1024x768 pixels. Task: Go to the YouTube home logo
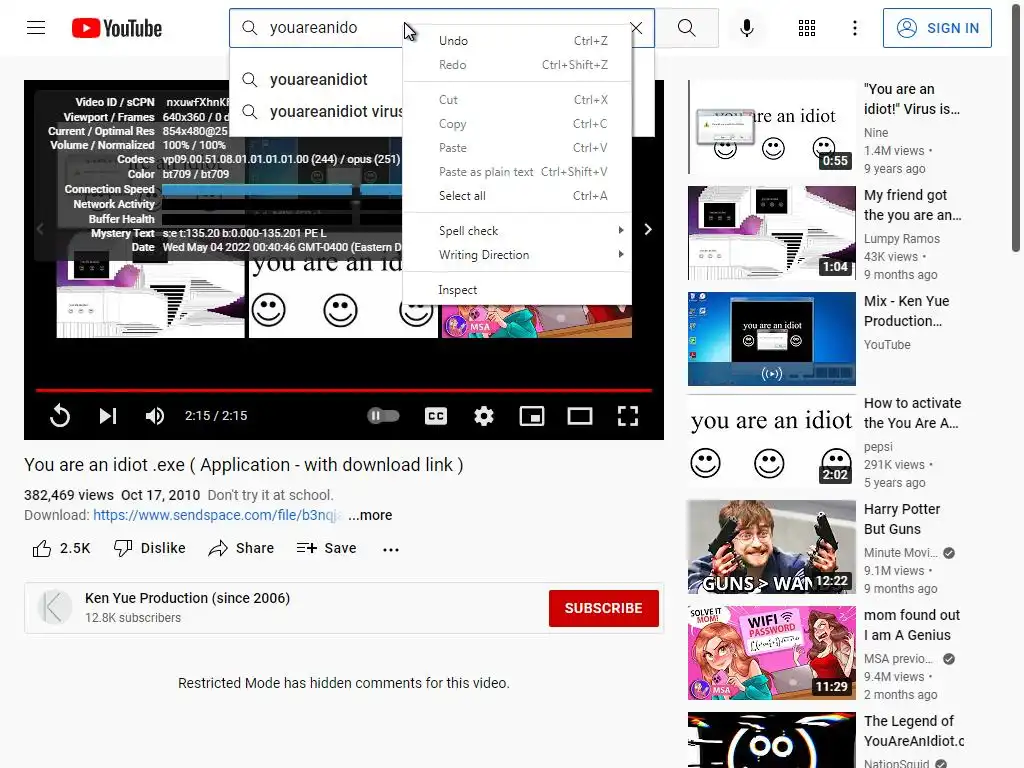point(117,28)
